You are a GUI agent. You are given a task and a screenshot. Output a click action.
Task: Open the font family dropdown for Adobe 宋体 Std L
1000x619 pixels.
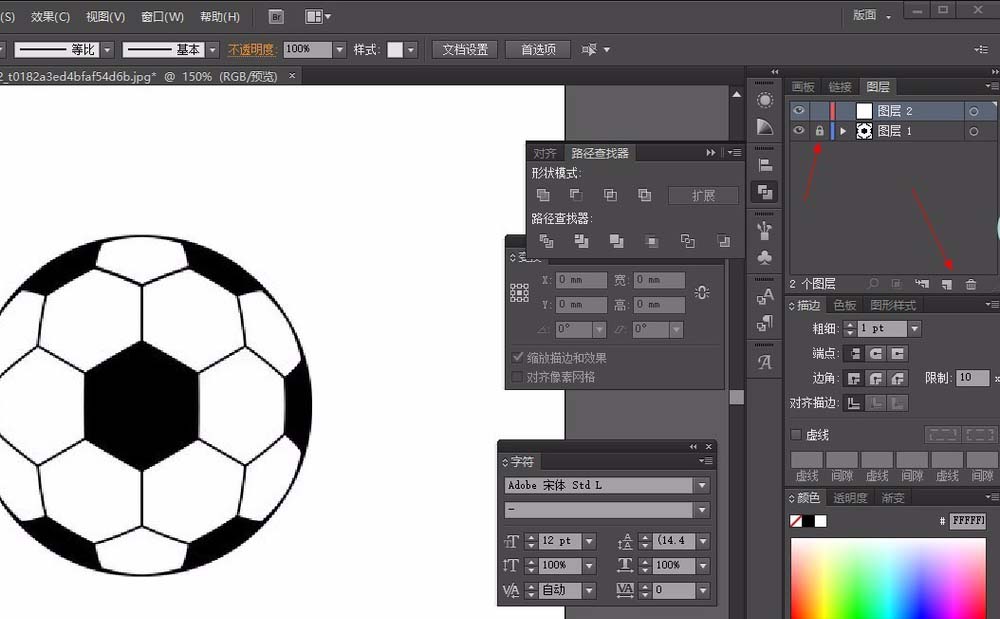702,486
